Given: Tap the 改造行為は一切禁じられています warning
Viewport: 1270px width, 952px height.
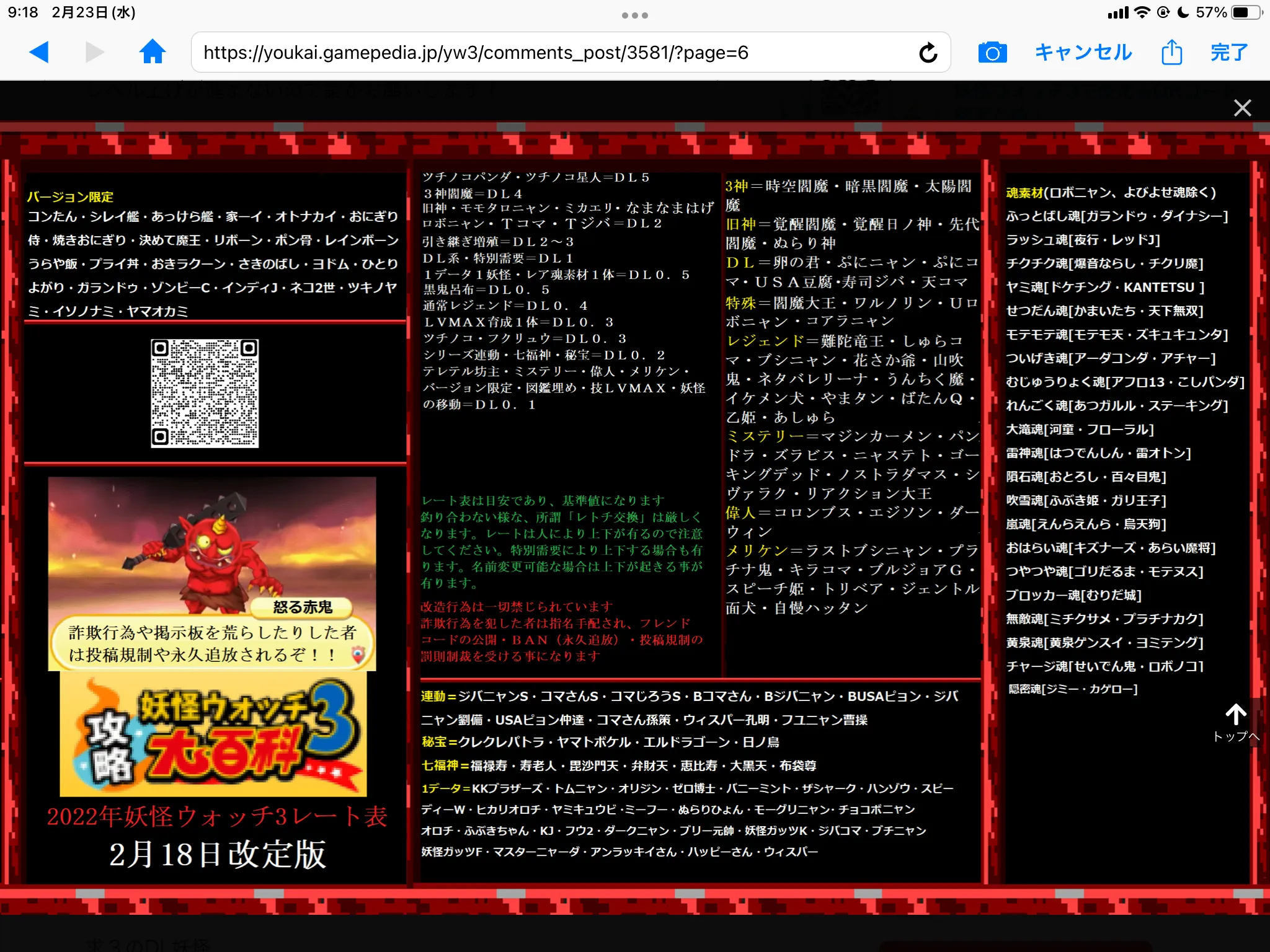Looking at the screenshot, I should click(517, 607).
